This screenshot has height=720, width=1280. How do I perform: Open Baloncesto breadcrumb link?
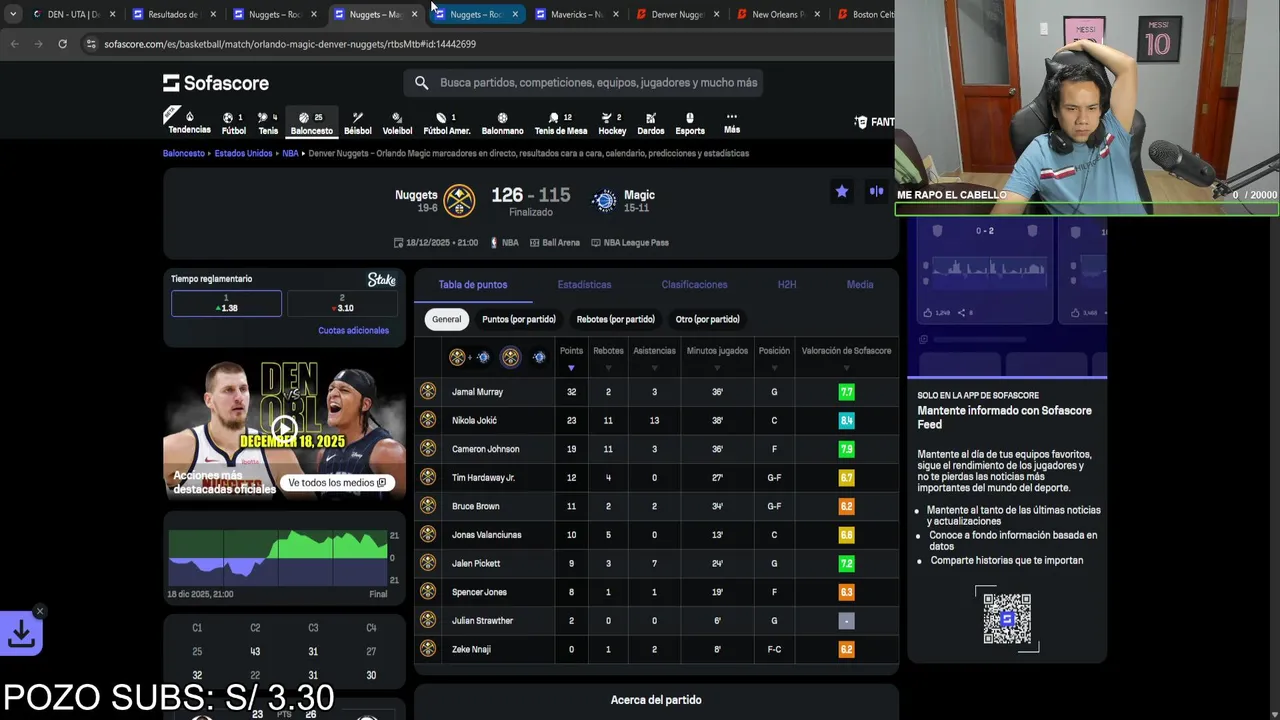[184, 154]
